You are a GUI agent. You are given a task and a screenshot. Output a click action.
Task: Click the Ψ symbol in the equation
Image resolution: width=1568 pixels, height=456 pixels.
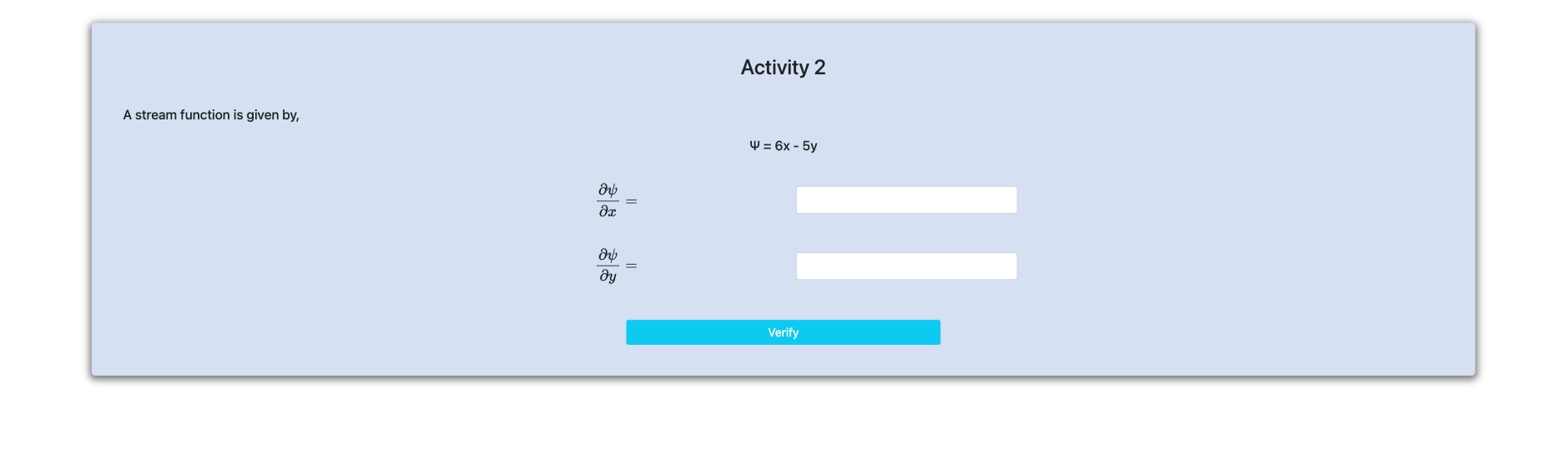click(x=754, y=146)
